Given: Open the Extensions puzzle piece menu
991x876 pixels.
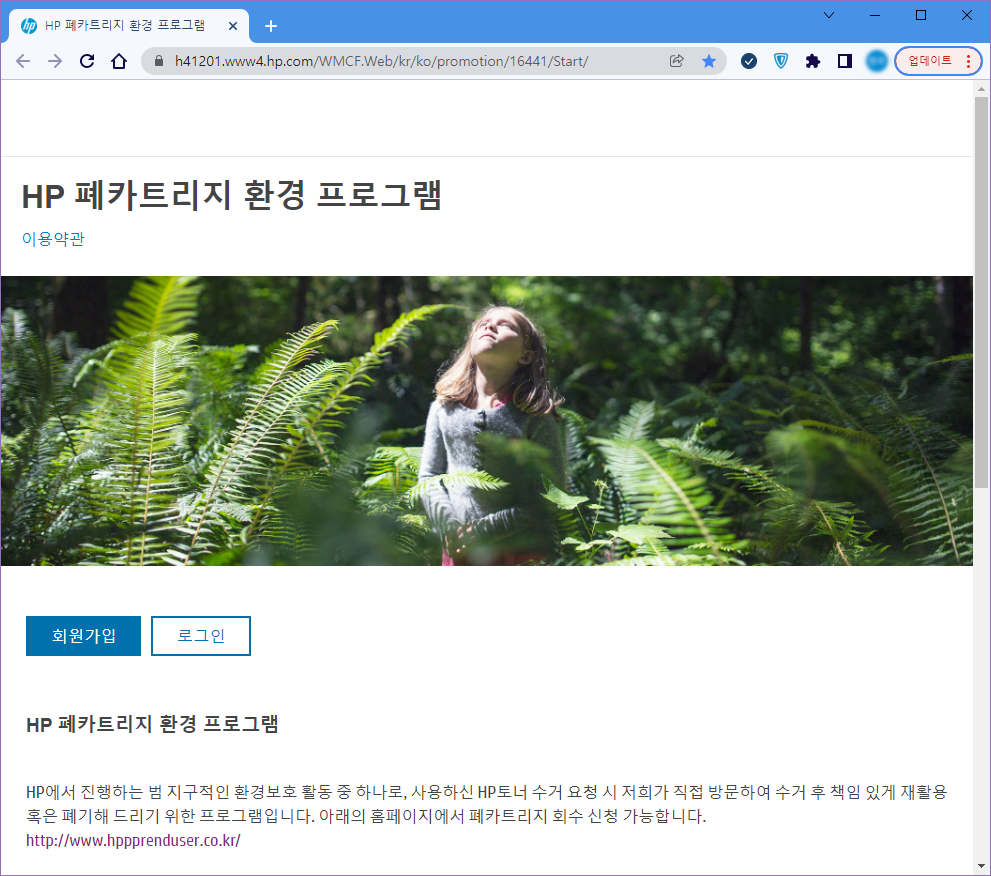Looking at the screenshot, I should (x=813, y=61).
